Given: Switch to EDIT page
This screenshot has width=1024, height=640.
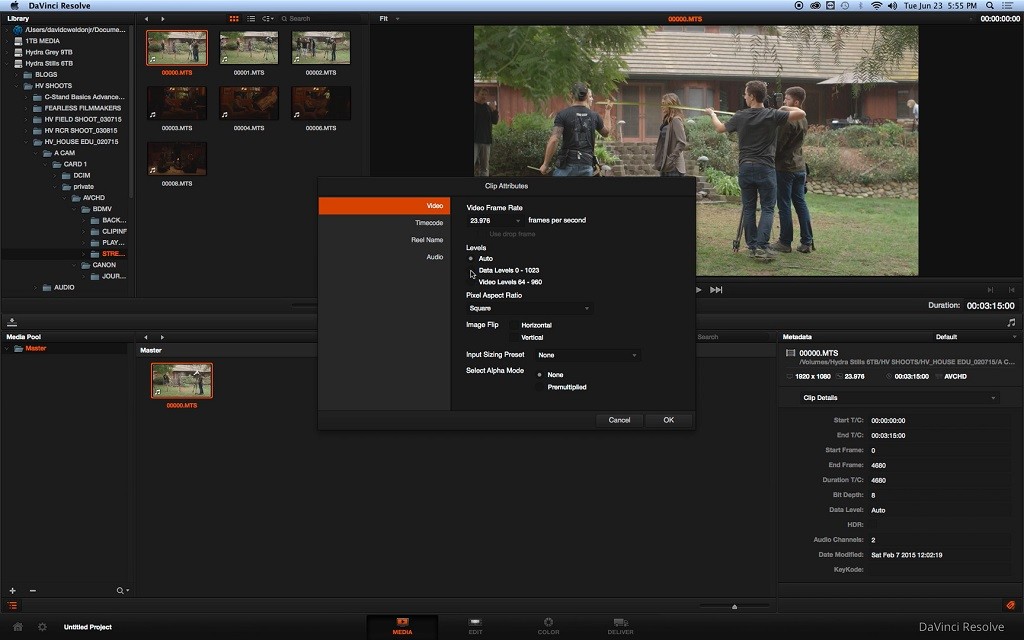Looking at the screenshot, I should click(x=475, y=626).
